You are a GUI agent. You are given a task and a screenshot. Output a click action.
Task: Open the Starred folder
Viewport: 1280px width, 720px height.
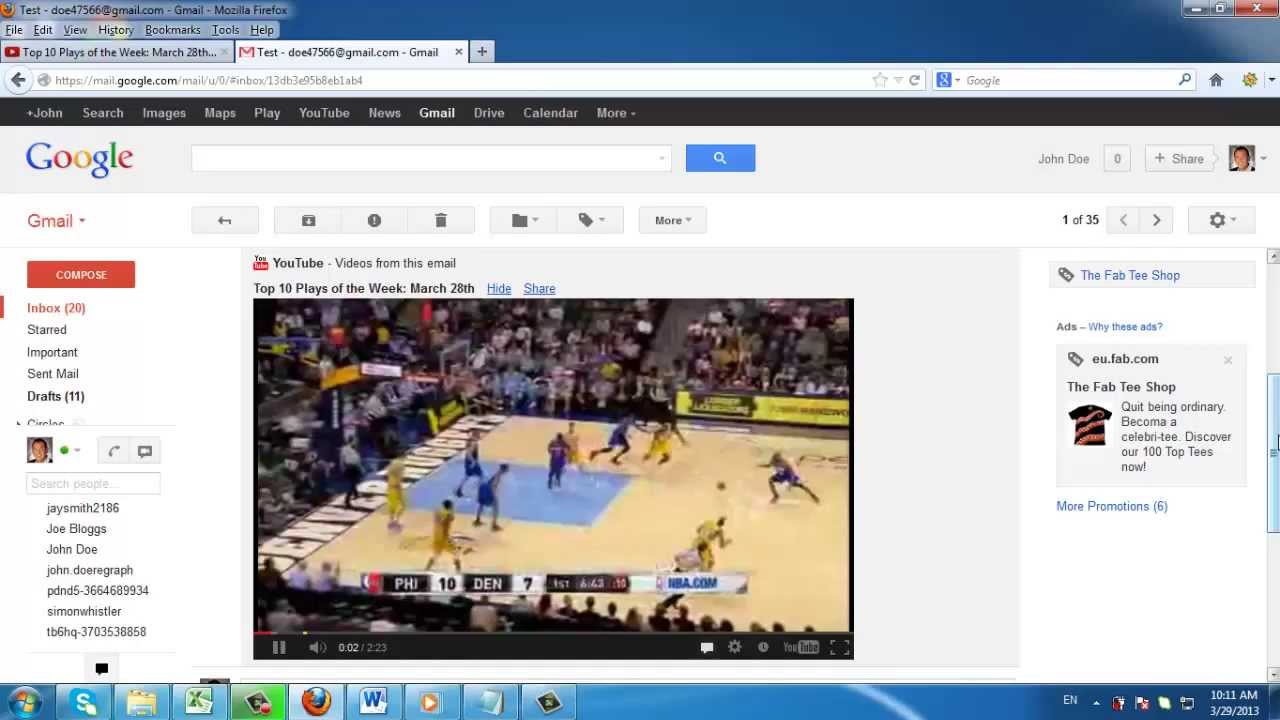coord(47,330)
